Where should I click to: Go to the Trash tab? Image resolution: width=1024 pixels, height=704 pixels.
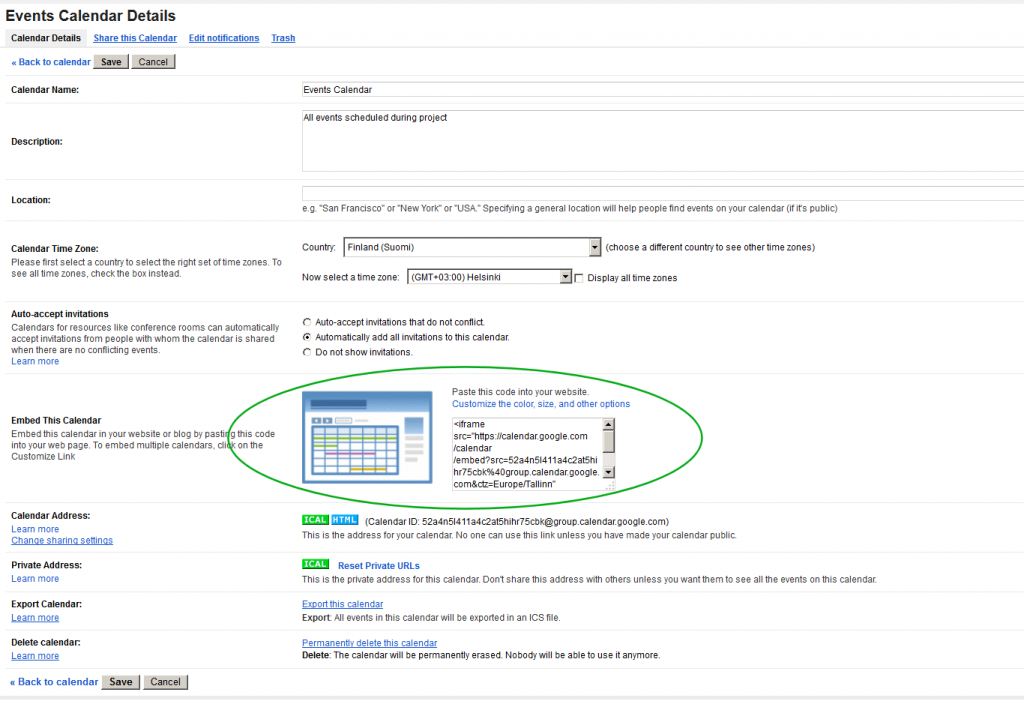283,38
